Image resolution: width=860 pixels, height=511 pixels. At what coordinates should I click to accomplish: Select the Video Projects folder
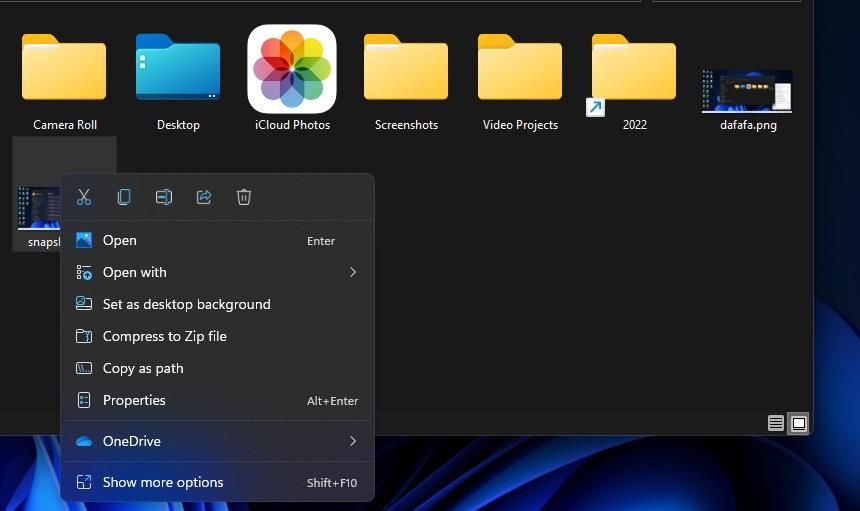(520, 67)
